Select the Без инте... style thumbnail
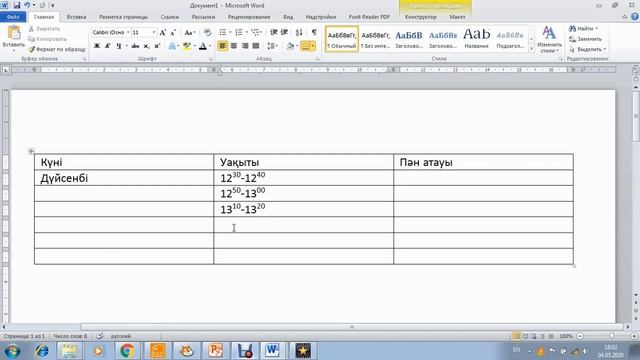Screen dimensions: 640x360 (376, 39)
